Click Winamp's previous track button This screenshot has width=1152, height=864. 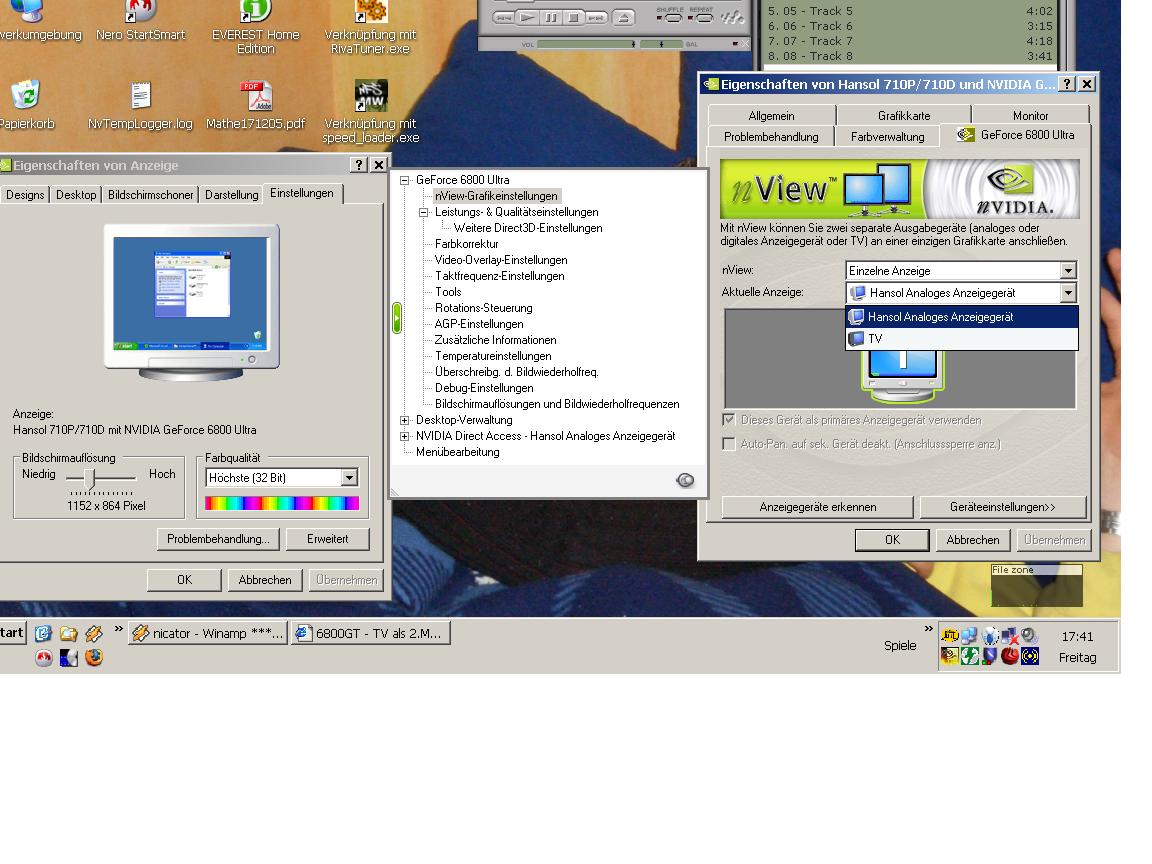(503, 18)
